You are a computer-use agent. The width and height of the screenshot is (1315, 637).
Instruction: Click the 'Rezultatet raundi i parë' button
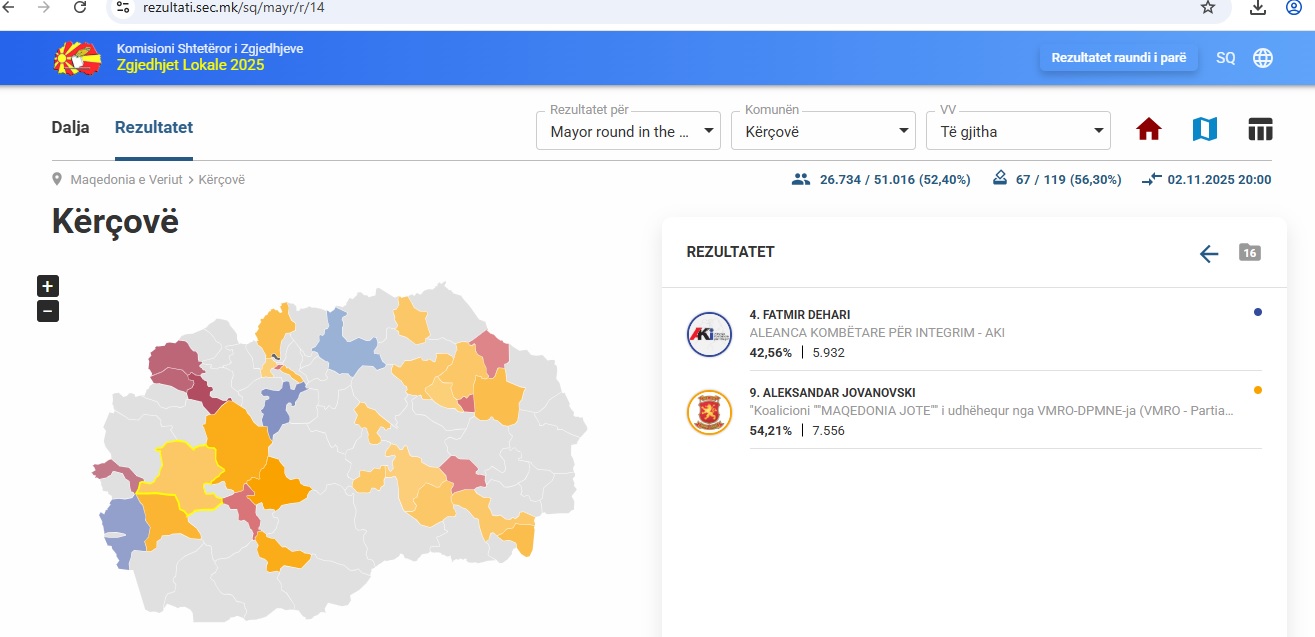coord(1118,58)
